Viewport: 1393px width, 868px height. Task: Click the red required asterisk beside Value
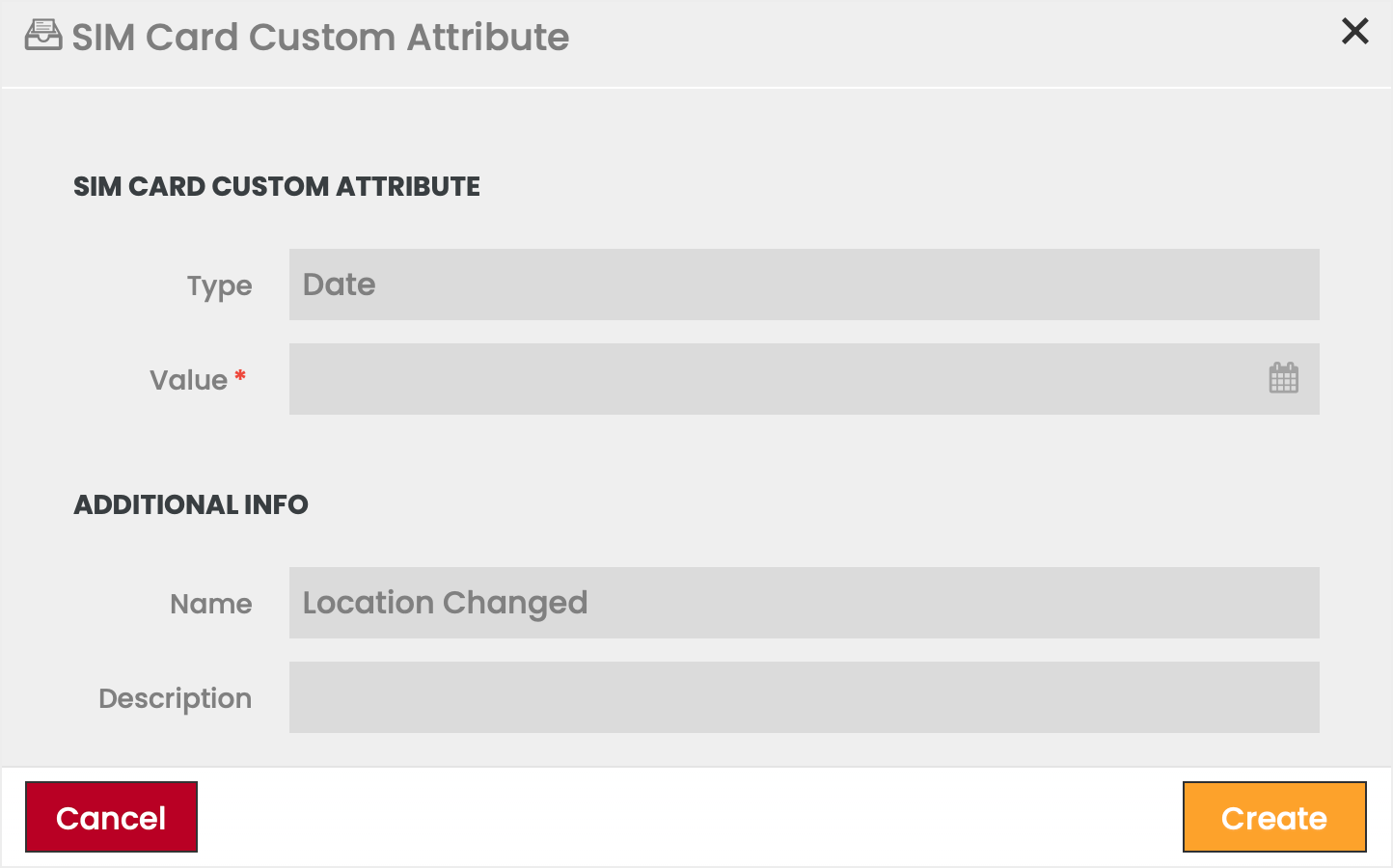click(240, 376)
